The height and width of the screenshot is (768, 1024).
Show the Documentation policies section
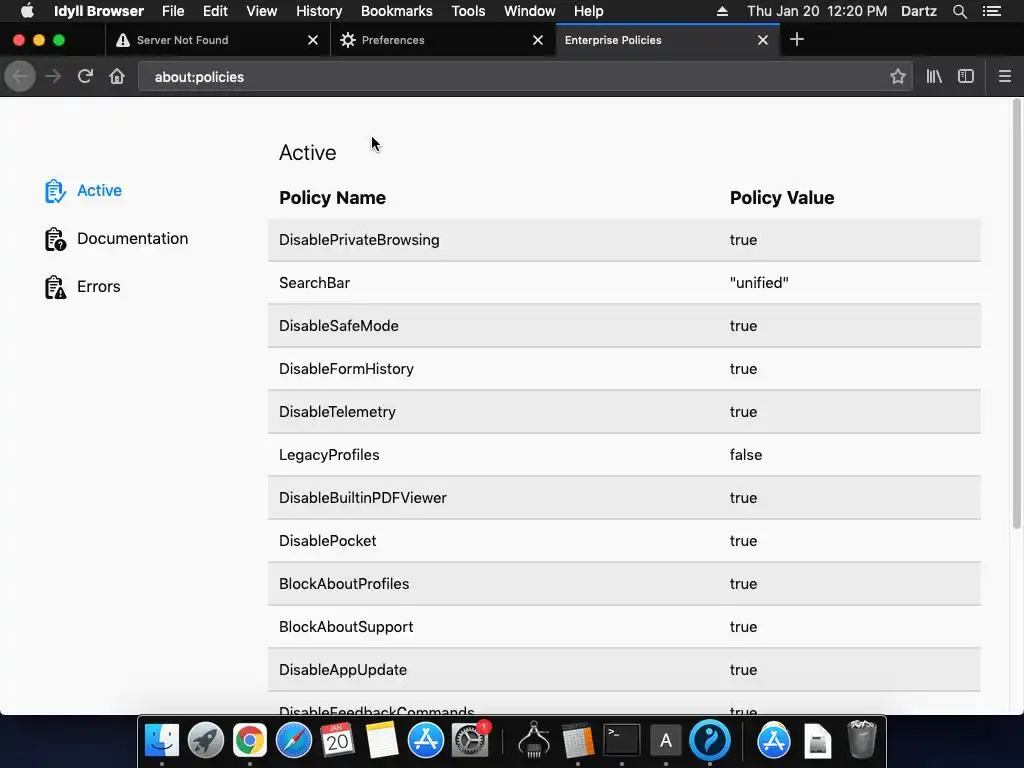click(x=132, y=238)
